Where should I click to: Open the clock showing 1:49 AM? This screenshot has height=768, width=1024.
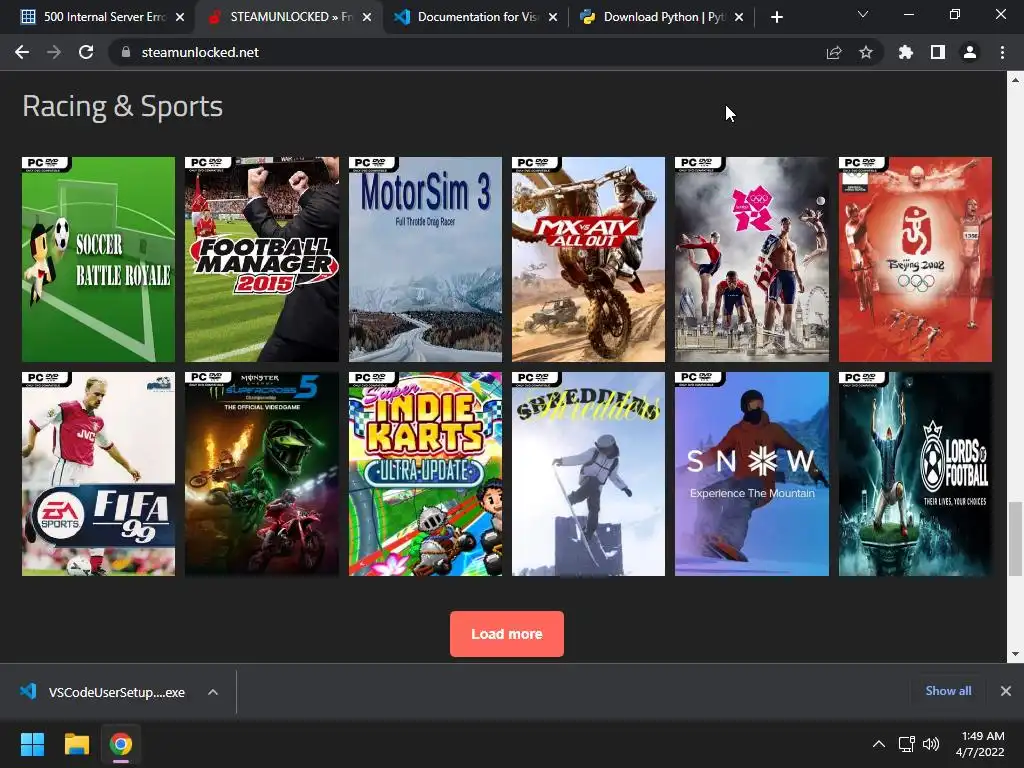point(980,744)
